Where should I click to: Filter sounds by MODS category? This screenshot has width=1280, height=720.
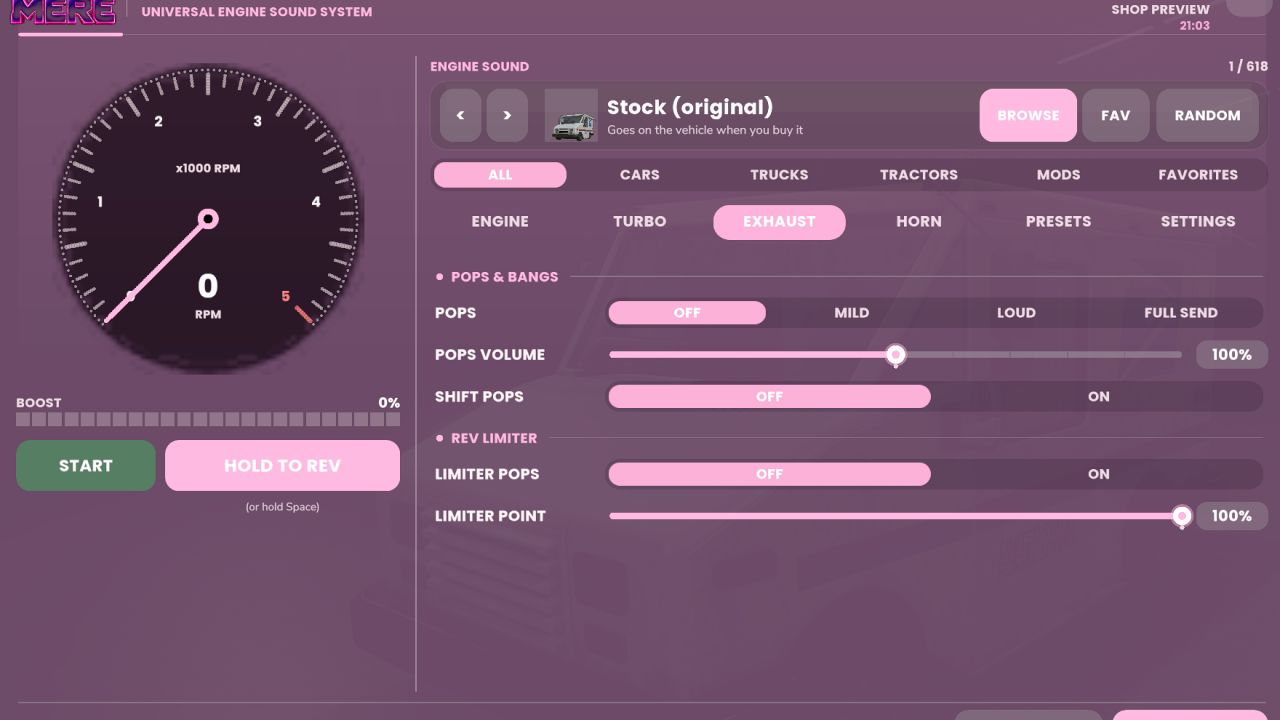1058,175
